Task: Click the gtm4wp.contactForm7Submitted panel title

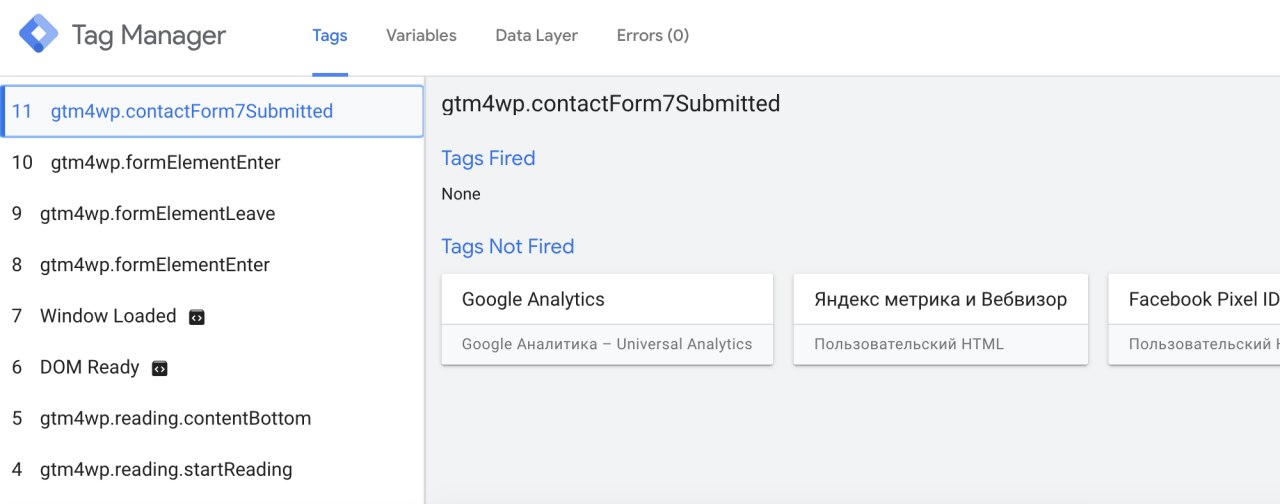Action: [611, 103]
